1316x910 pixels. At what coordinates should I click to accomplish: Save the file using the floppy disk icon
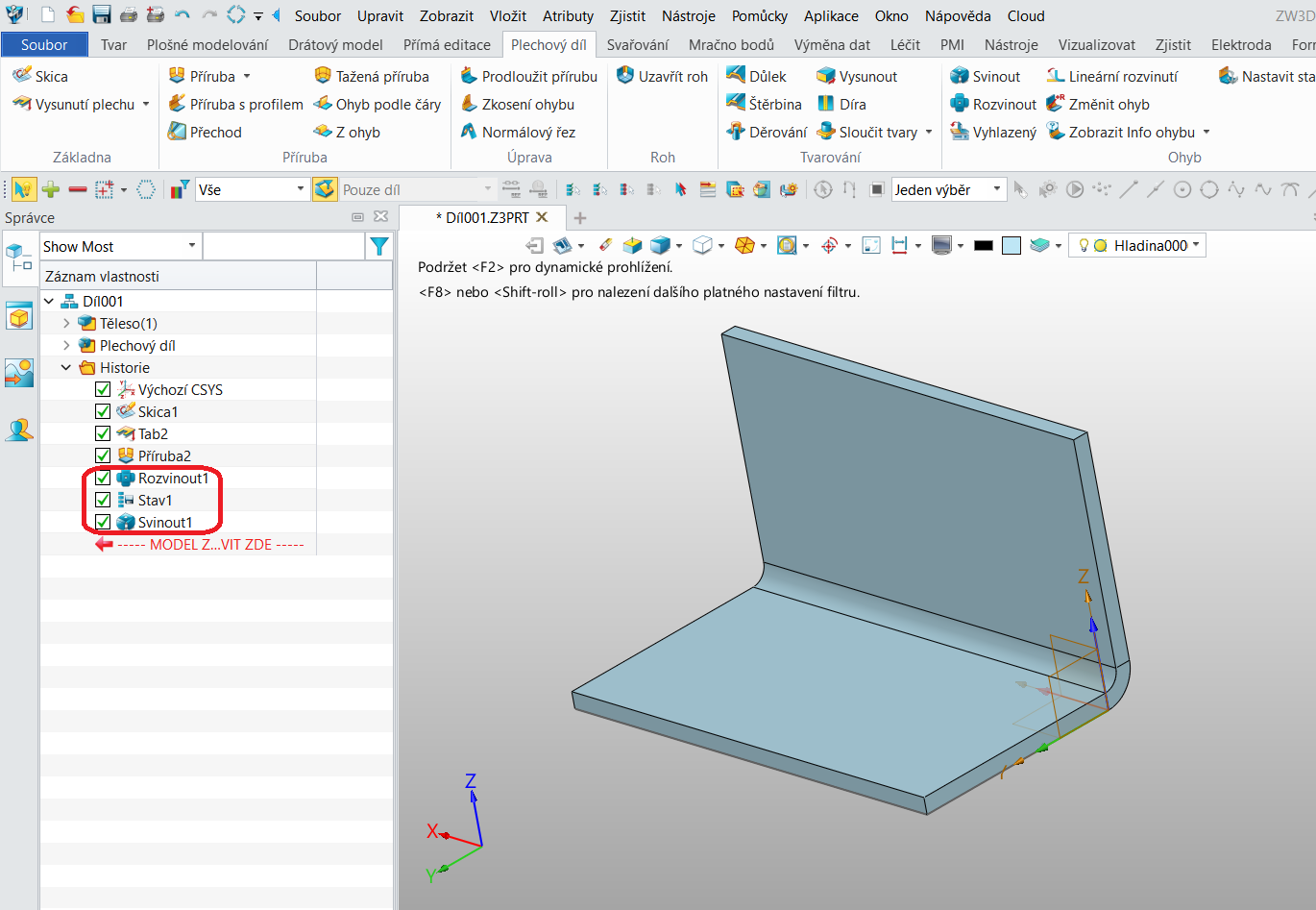click(x=101, y=15)
